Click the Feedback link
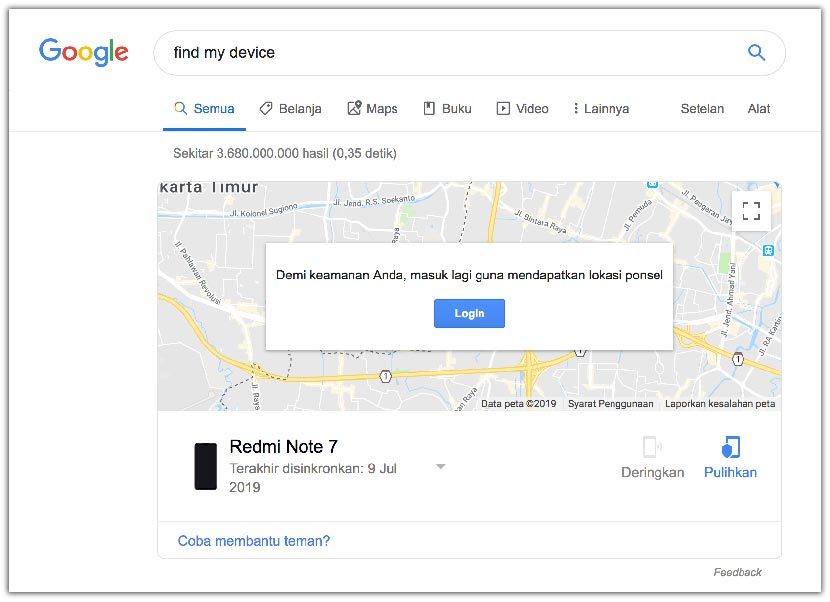830x602 pixels. (737, 572)
